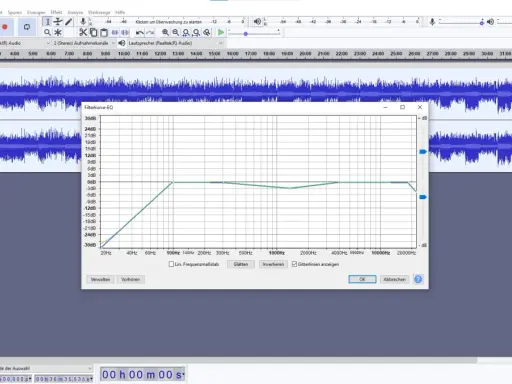Open the Effekt menu
The height and width of the screenshot is (384, 512).
coord(56,12)
